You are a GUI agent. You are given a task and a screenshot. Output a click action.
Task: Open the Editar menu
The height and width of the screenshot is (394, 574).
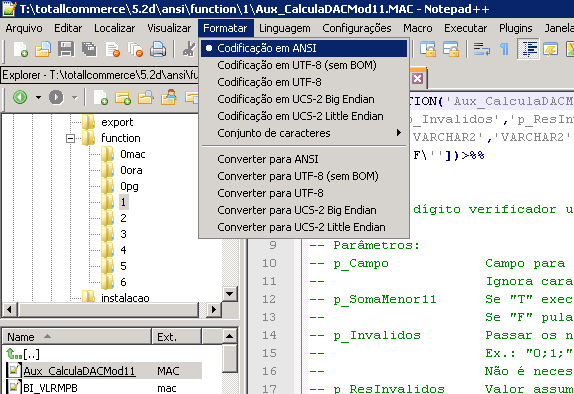click(68, 28)
